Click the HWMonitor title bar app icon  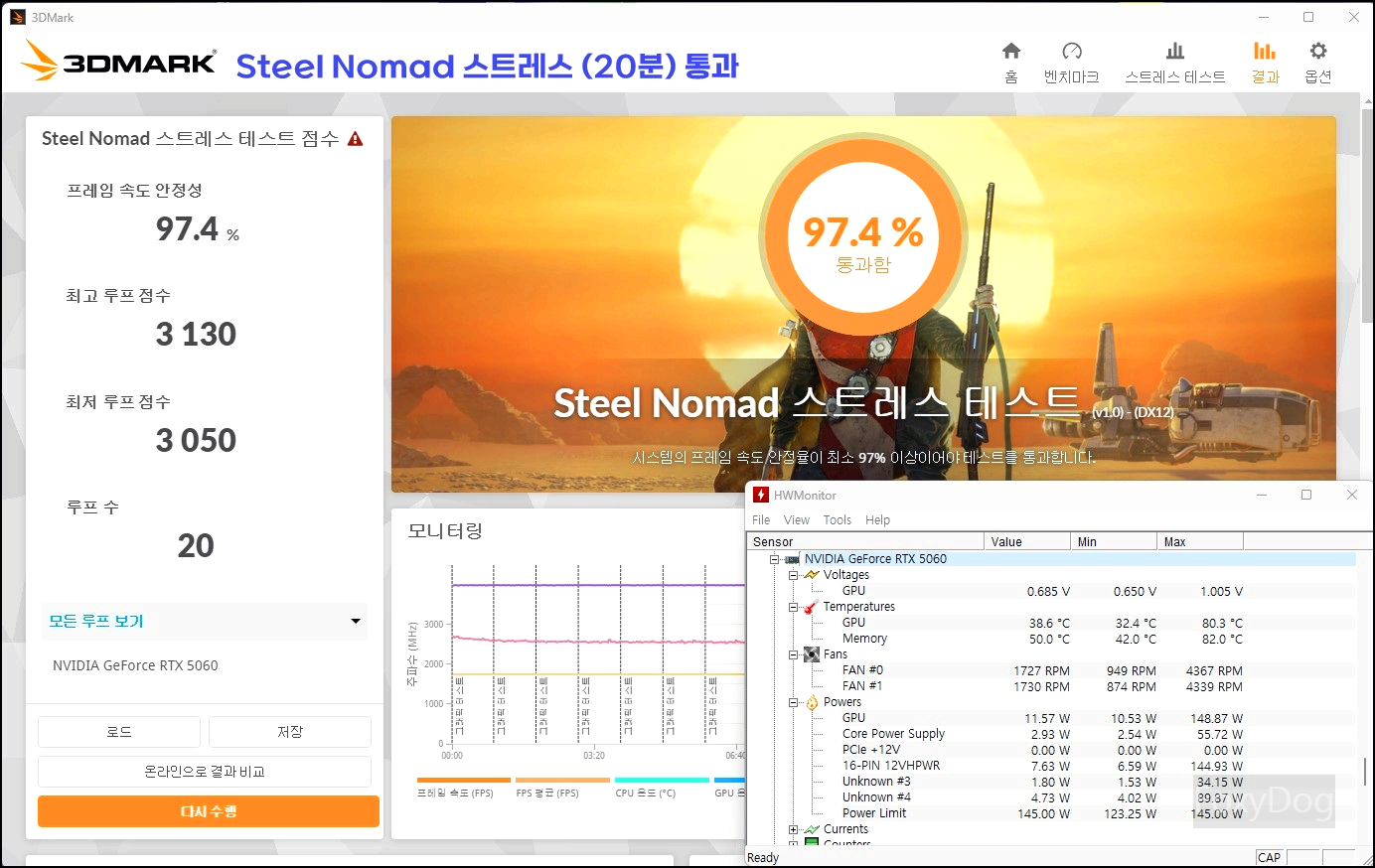[761, 495]
